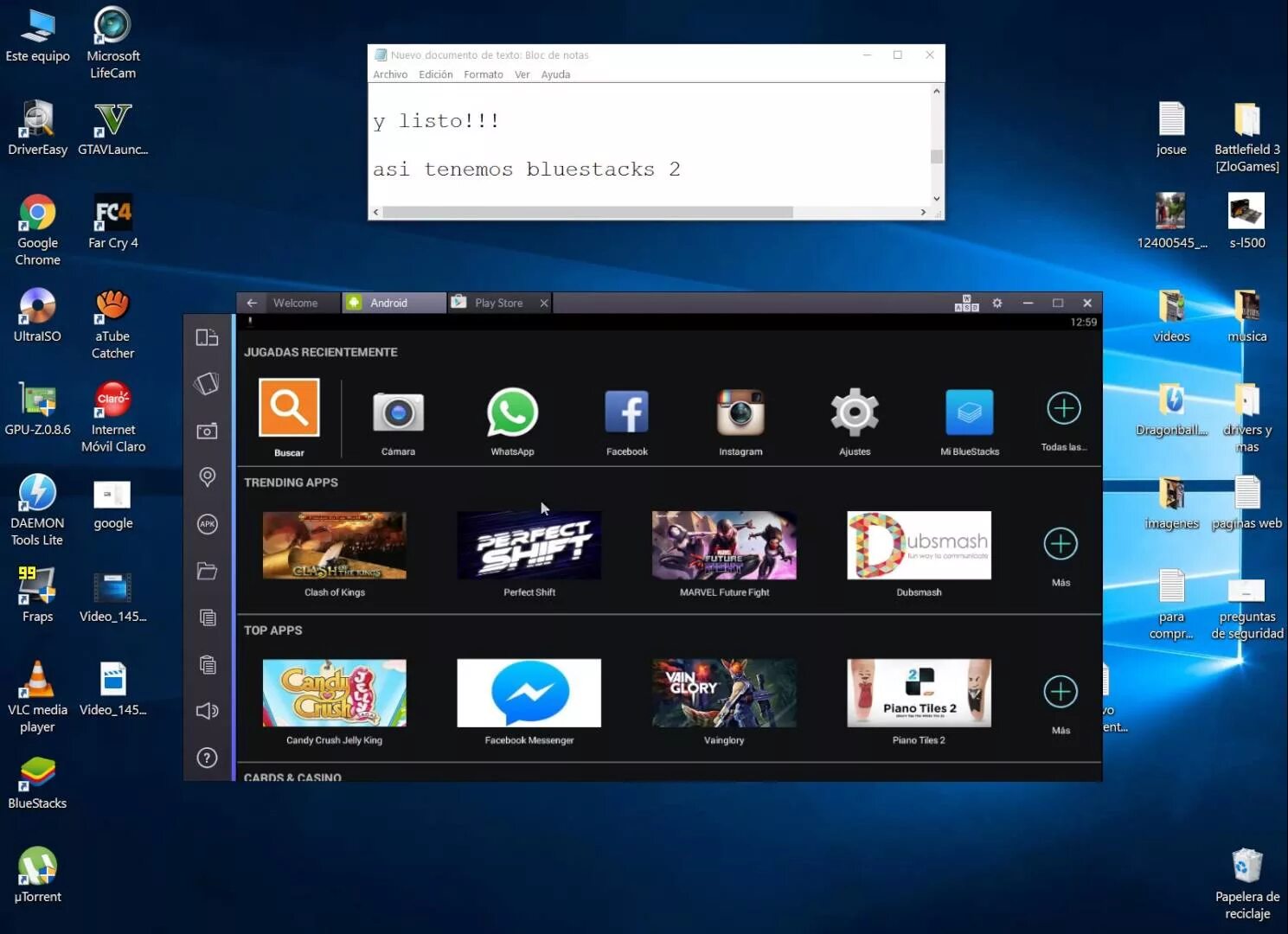This screenshot has width=1288, height=934.
Task: Select videos folder on desktop
Action: pyautogui.click(x=1171, y=315)
